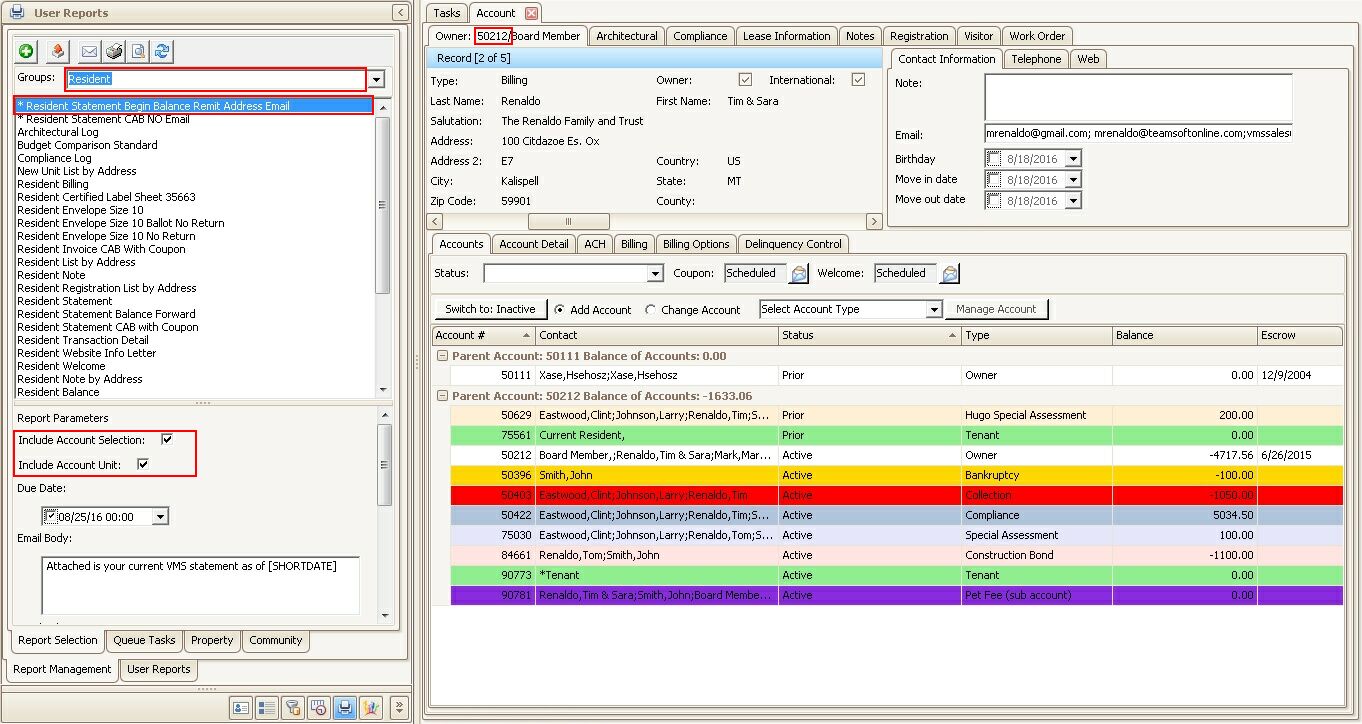Image resolution: width=1362 pixels, height=724 pixels.
Task: Click the funnel filter icon in bottom bar
Action: 293,708
